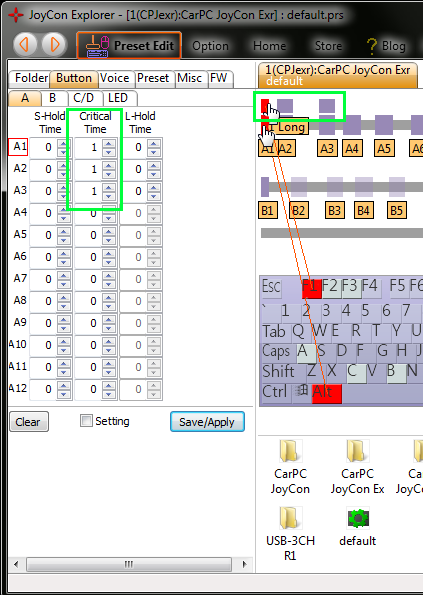Open the USB-3CH R1 folder
The height and width of the screenshot is (595, 423).
click(x=290, y=533)
